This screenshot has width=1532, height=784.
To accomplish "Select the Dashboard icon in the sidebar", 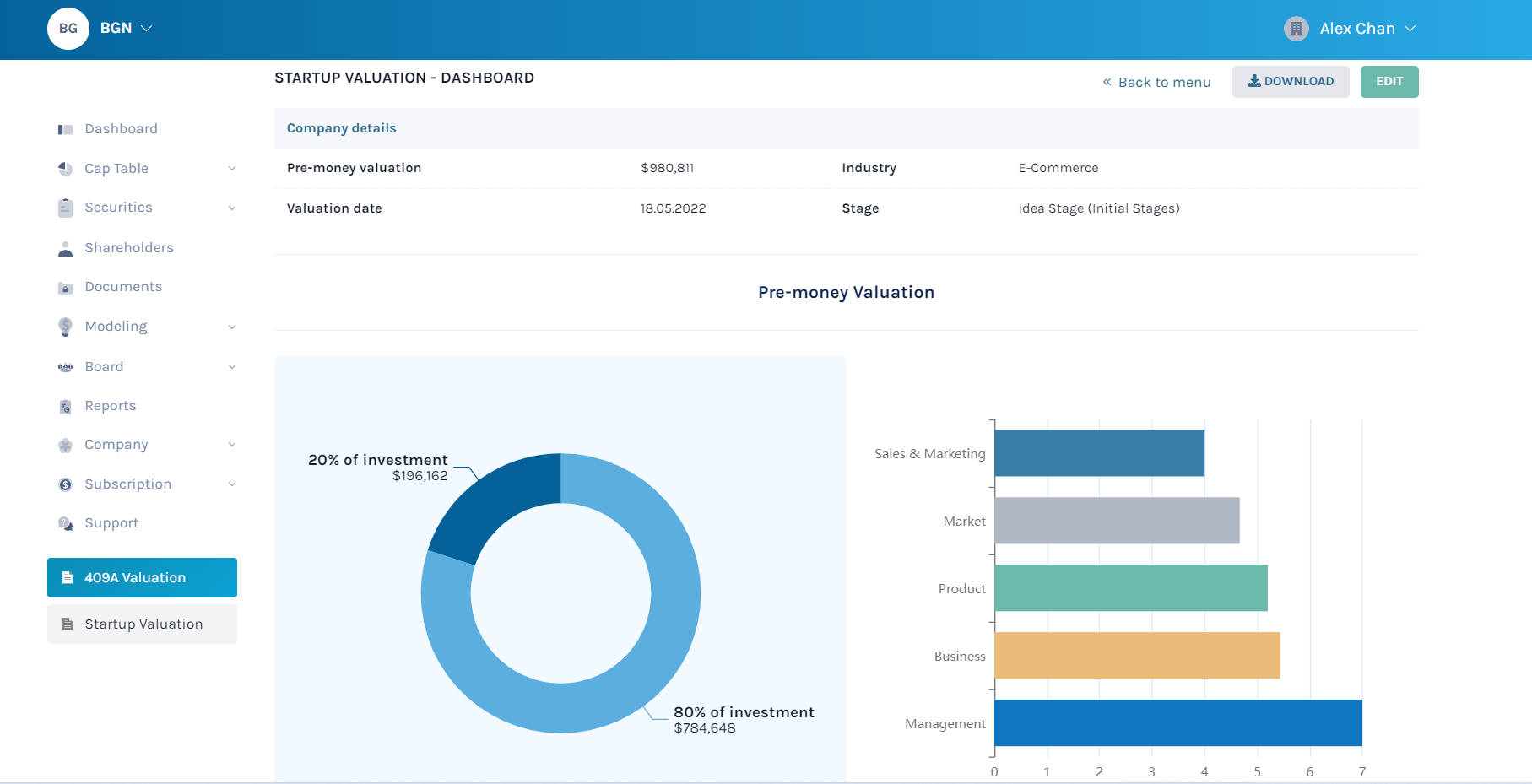I will [65, 128].
